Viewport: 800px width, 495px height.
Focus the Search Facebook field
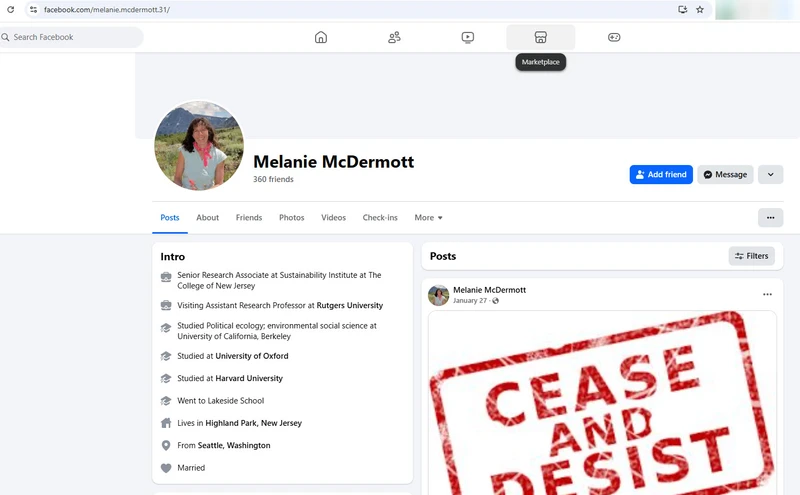pos(71,37)
